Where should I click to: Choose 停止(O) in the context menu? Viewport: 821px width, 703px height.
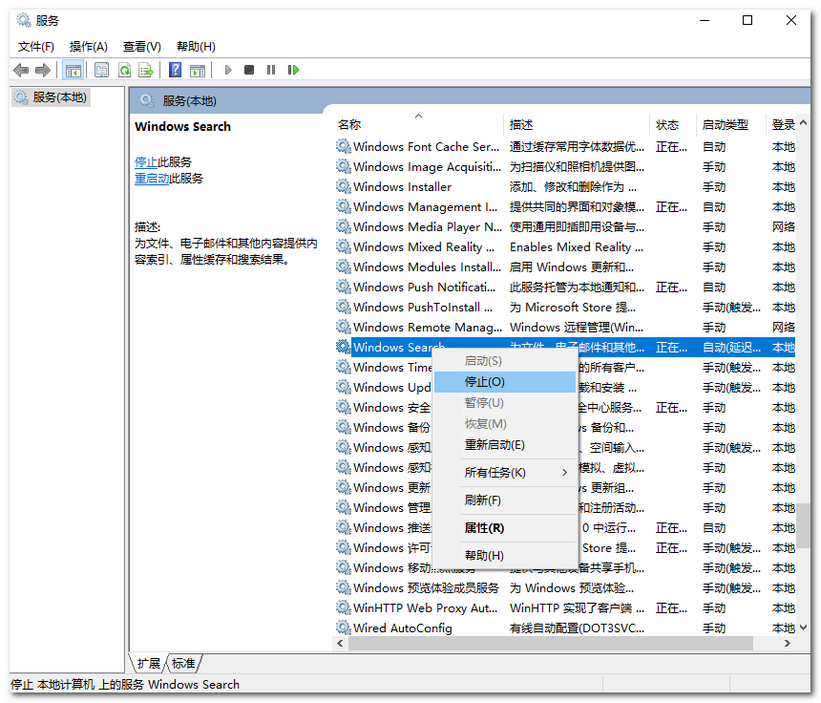pos(485,382)
